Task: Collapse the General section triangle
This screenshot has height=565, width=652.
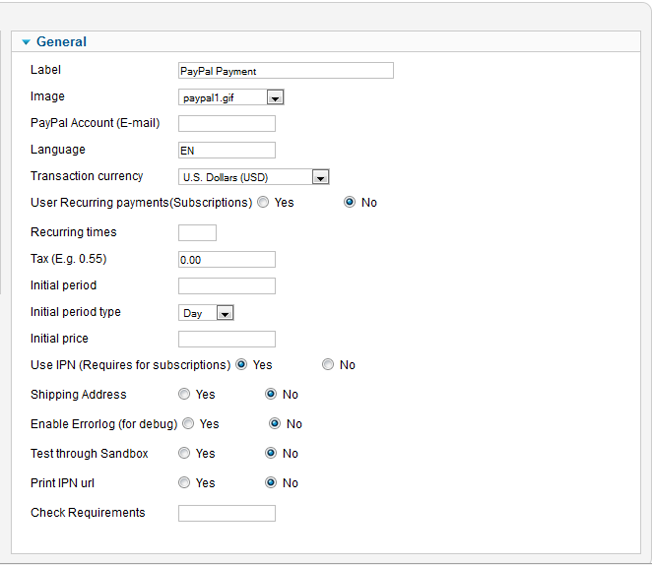Action: 26,42
